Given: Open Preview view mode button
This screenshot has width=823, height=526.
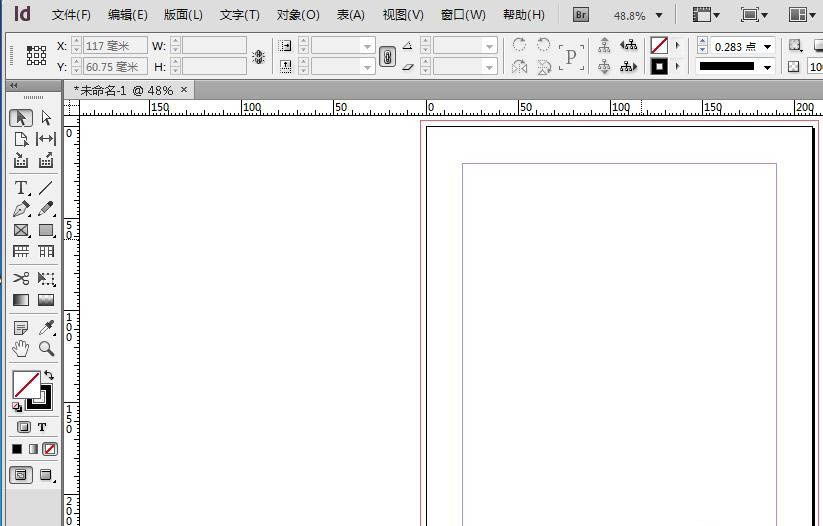Looking at the screenshot, I should pos(46,475).
